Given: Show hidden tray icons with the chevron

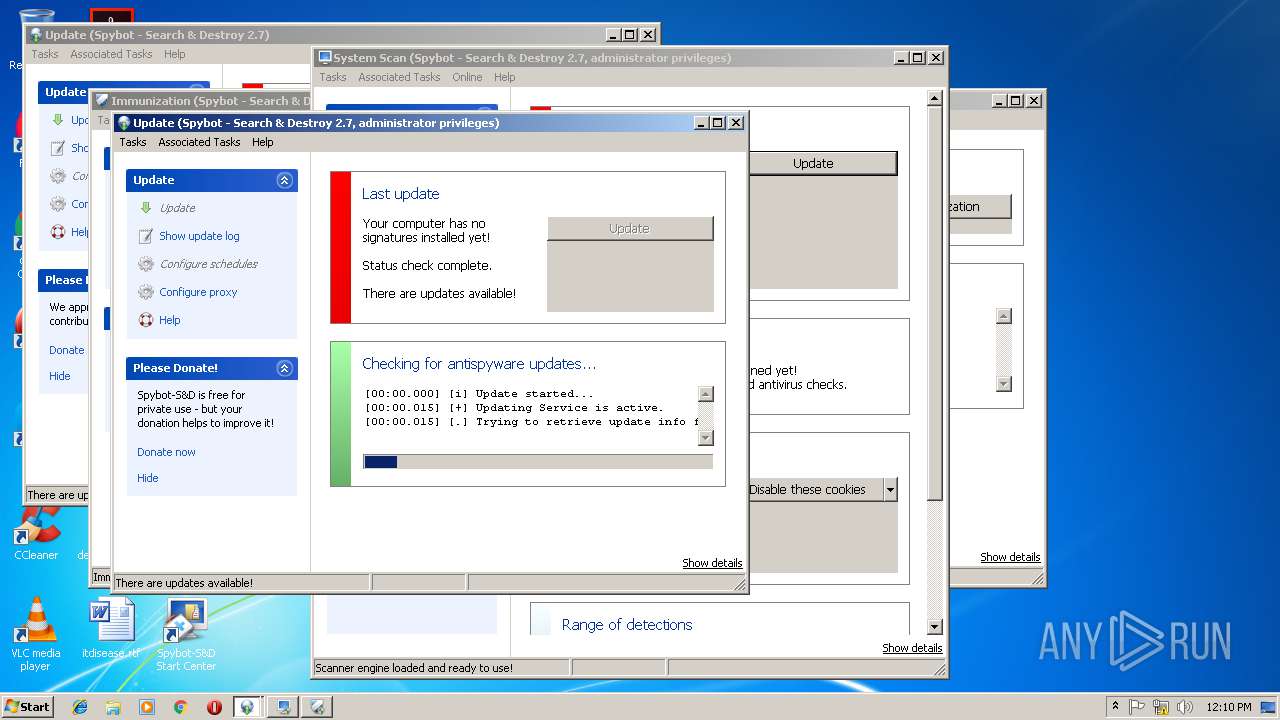Looking at the screenshot, I should coord(1115,707).
